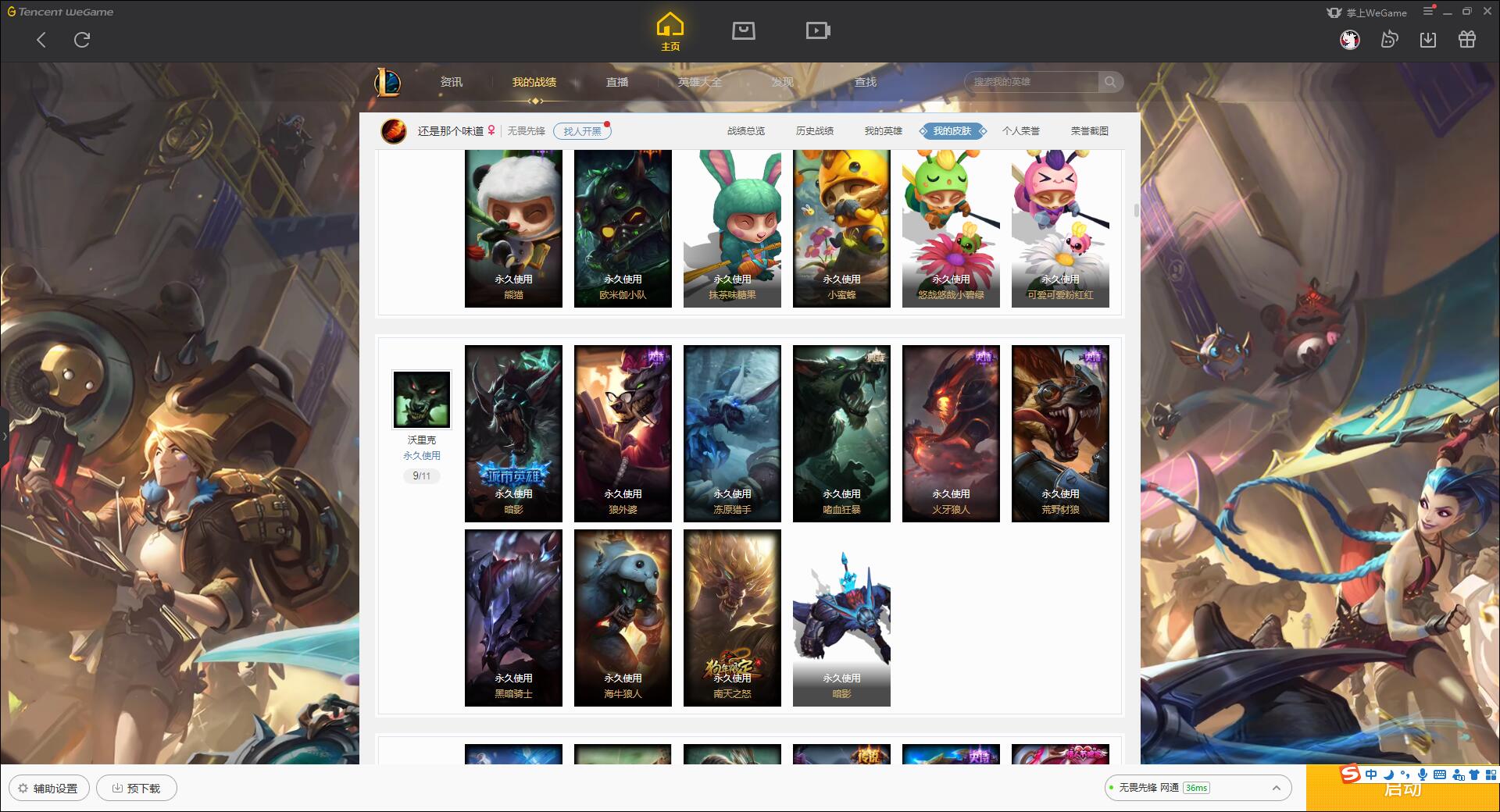Image resolution: width=1500 pixels, height=812 pixels.
Task: Click Sogou microphone voice input
Action: pos(1423,775)
